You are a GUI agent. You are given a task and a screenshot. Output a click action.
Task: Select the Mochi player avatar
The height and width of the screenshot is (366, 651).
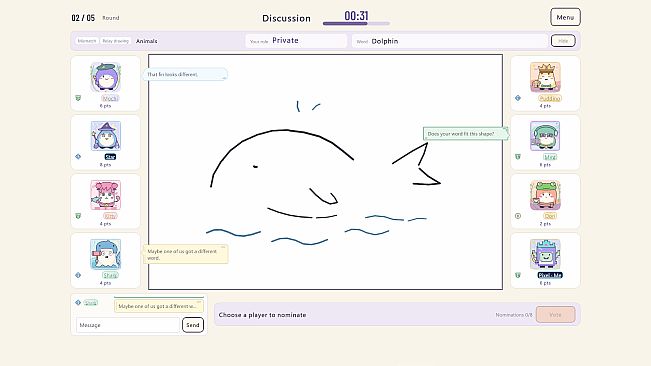[x=105, y=77]
